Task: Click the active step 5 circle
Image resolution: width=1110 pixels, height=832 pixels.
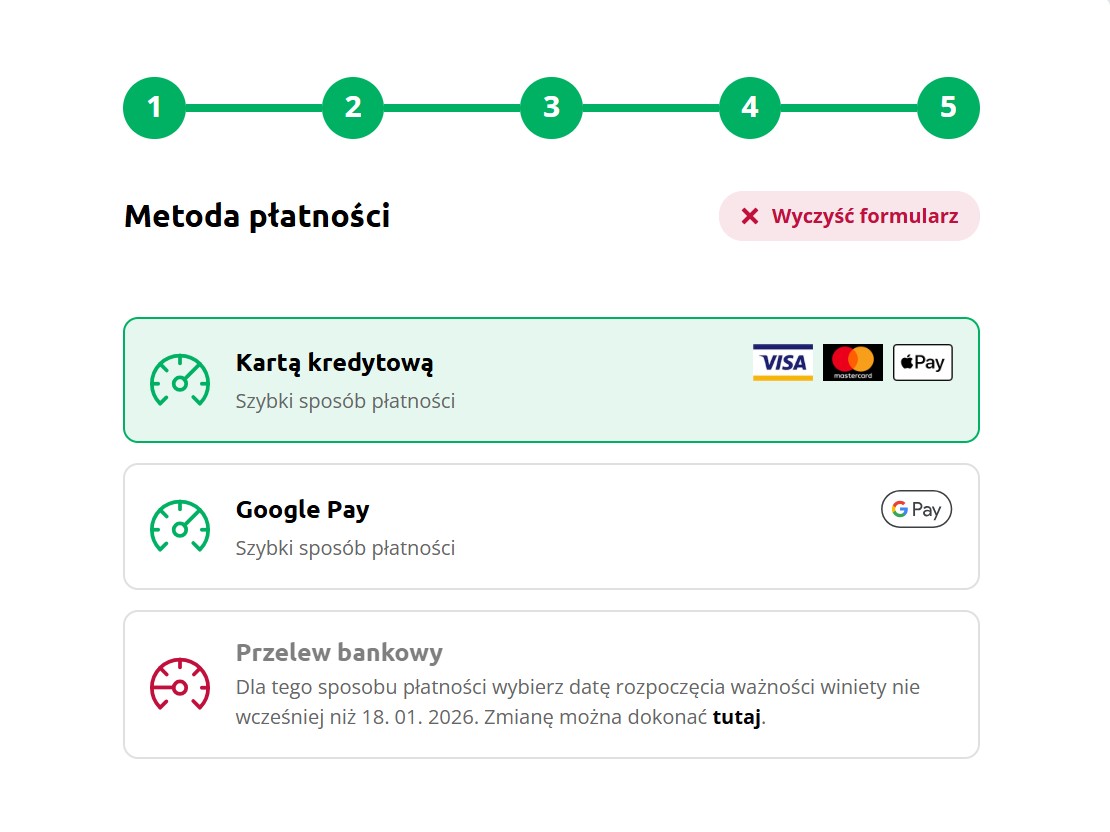Action: click(947, 107)
